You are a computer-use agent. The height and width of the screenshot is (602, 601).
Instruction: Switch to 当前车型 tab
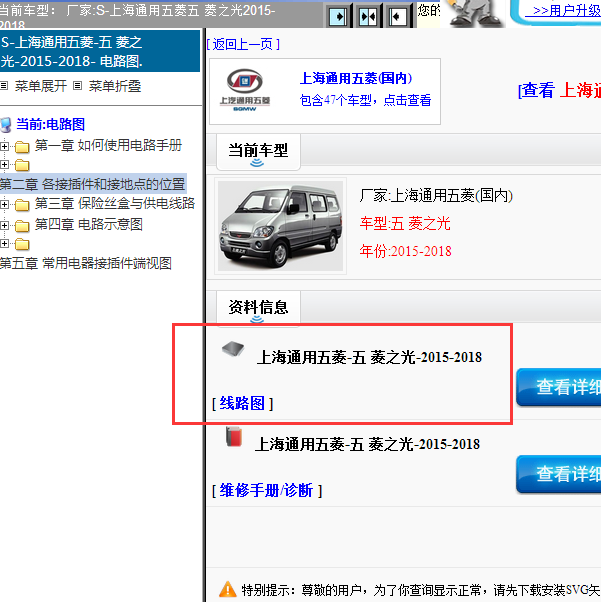(x=258, y=151)
